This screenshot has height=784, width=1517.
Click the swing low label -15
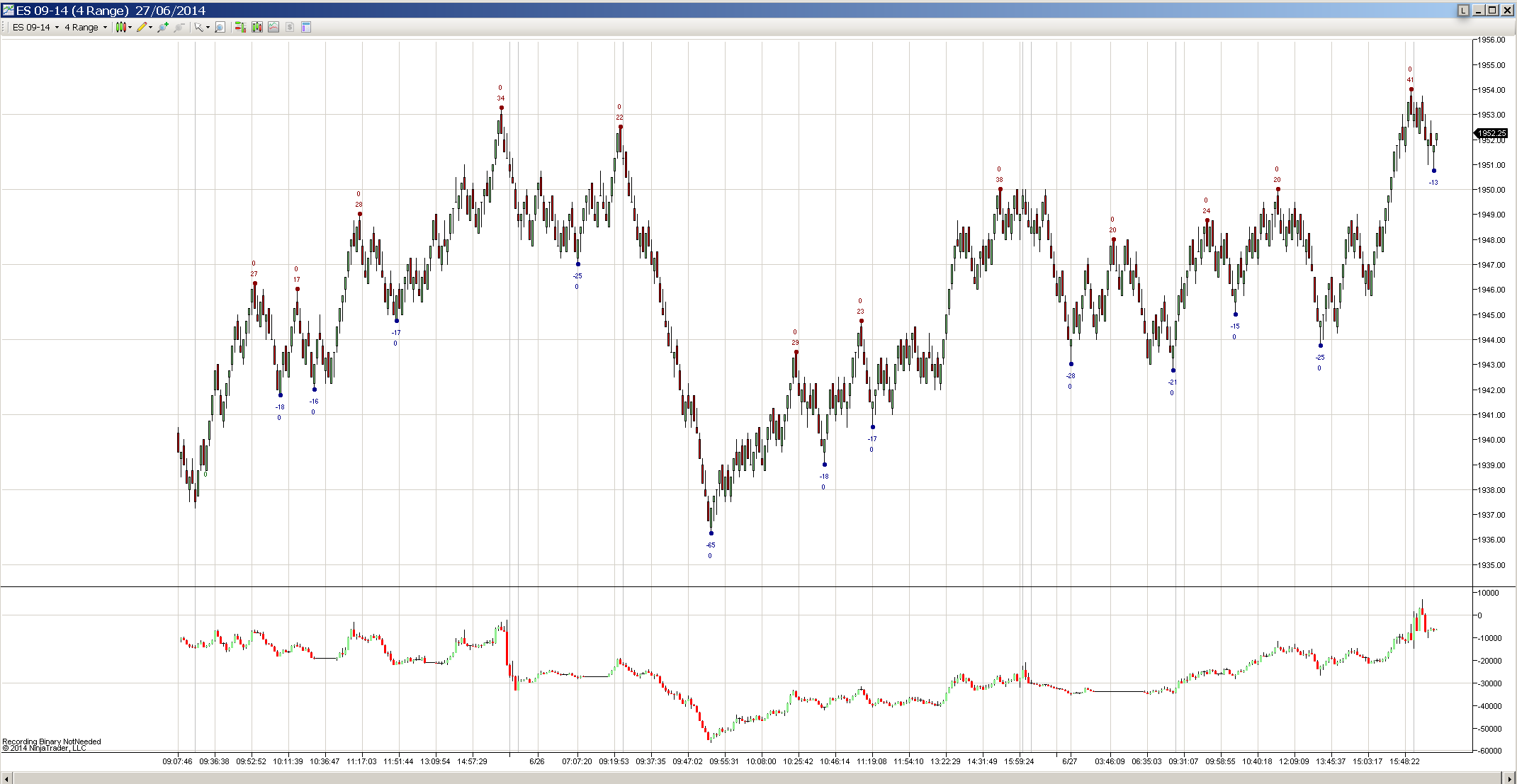click(x=1235, y=326)
